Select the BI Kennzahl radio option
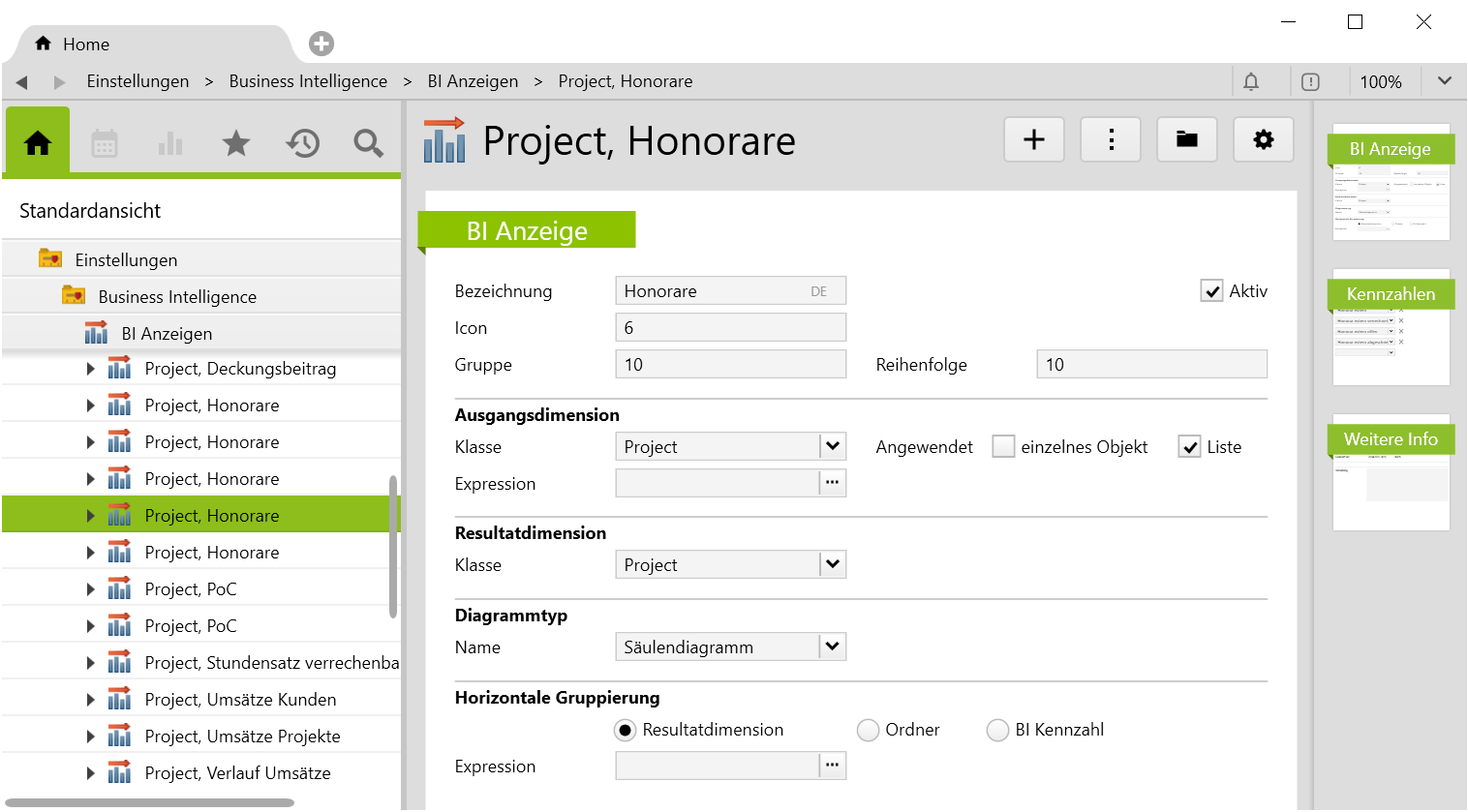The height and width of the screenshot is (812, 1468). coord(997,730)
